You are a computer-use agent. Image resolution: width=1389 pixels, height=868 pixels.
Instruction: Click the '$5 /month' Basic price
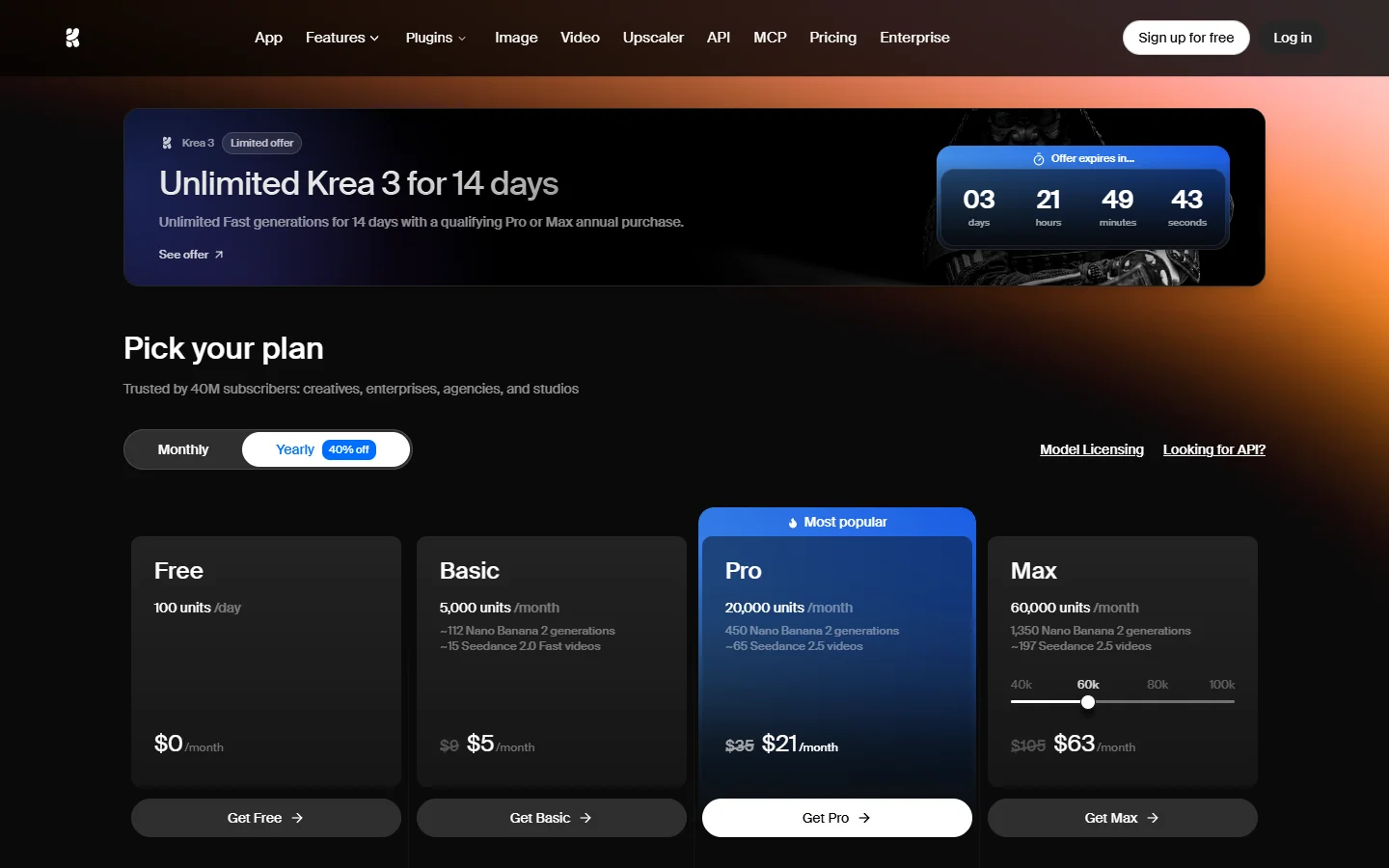(x=501, y=744)
